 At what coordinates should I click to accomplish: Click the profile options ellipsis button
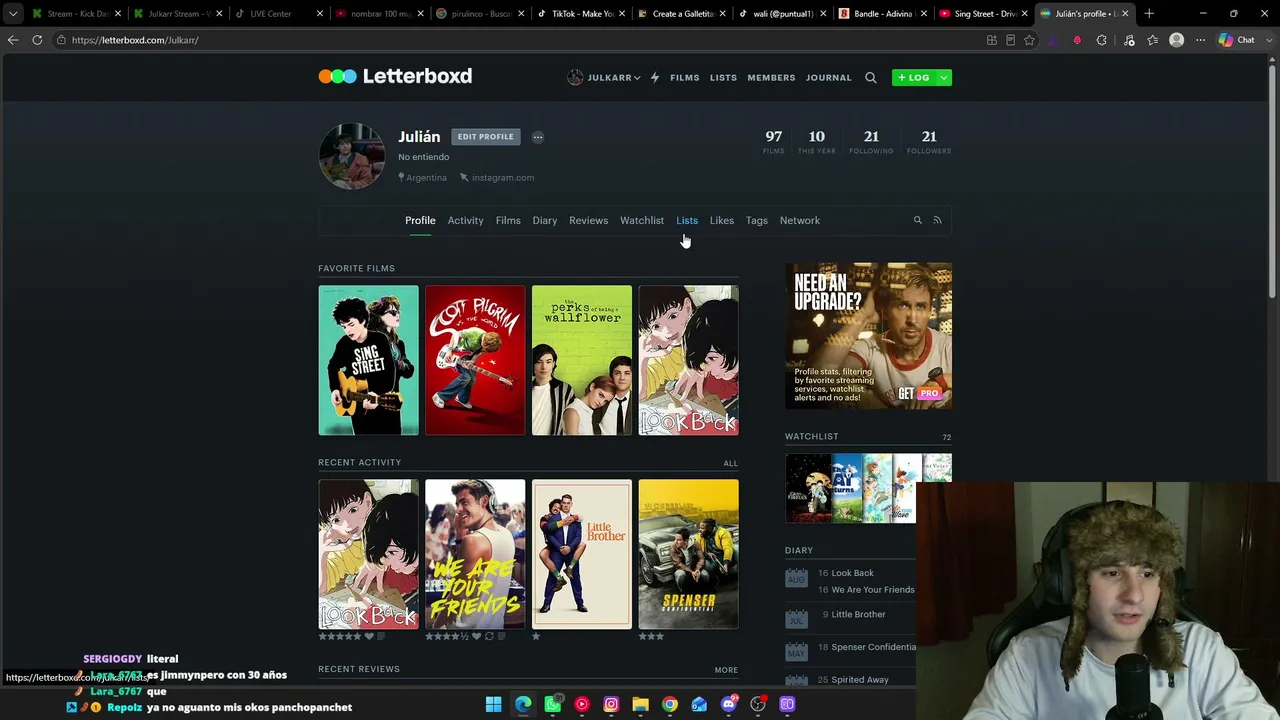click(538, 137)
